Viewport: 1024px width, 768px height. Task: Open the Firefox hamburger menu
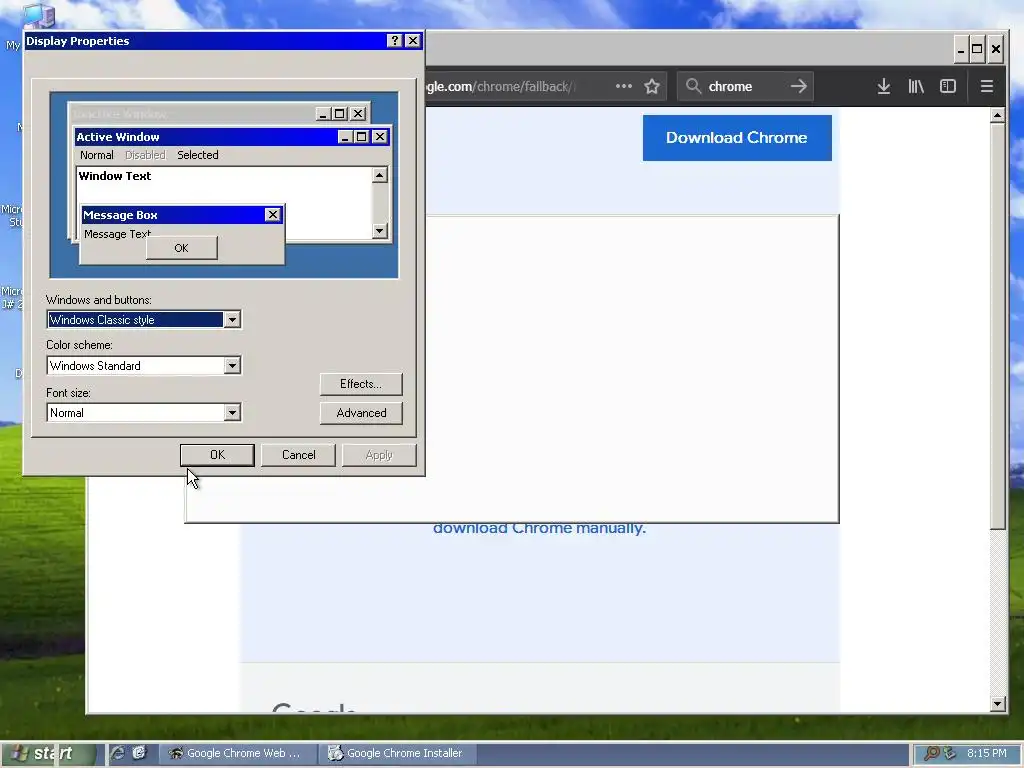[987, 86]
